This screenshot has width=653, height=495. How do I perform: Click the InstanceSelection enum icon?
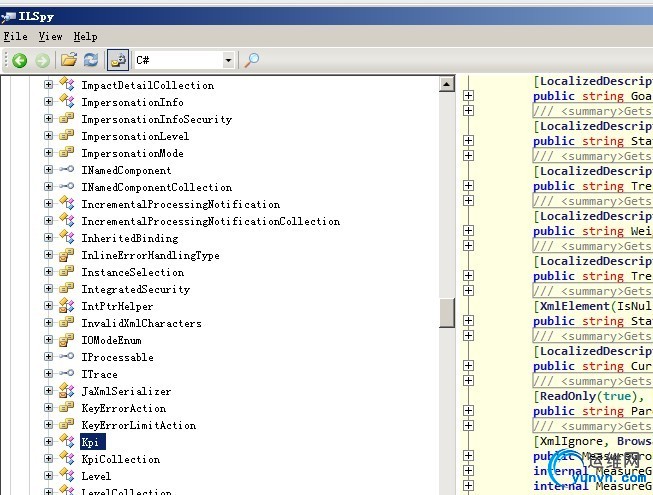(x=67, y=271)
